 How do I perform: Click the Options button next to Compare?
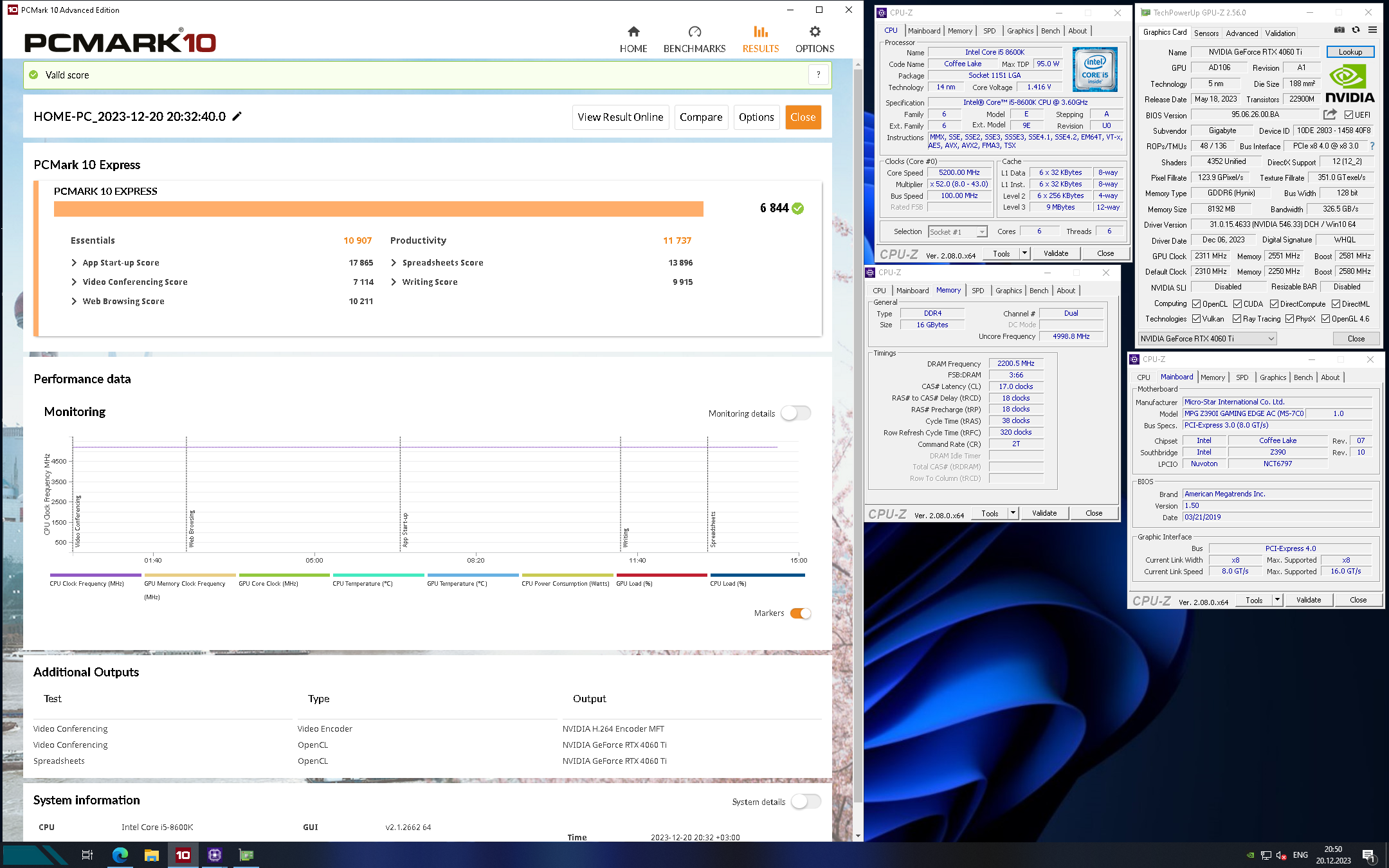point(756,117)
